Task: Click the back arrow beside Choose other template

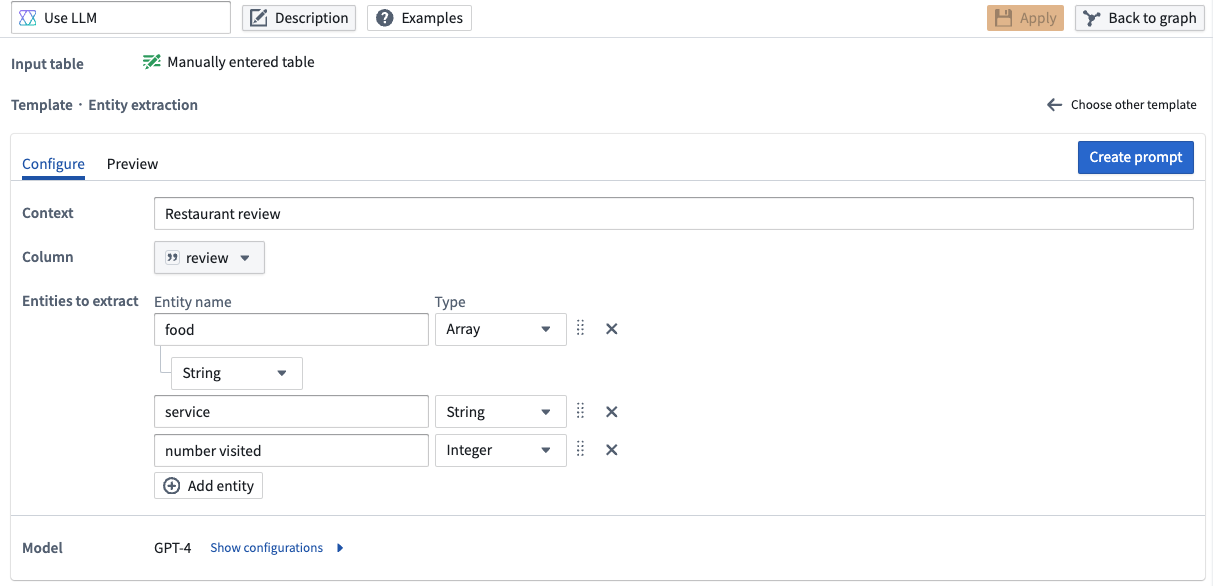Action: pos(1054,105)
